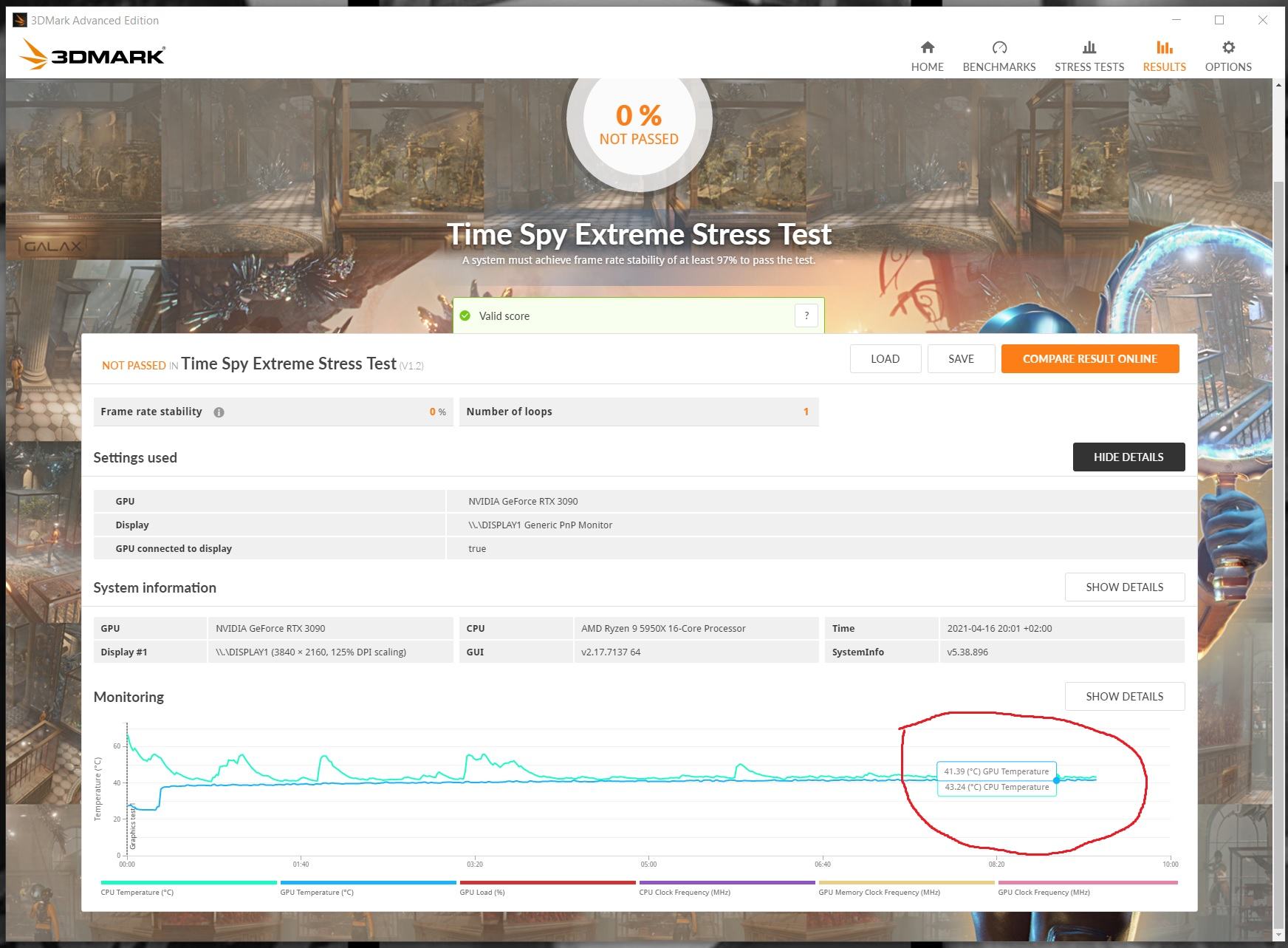This screenshot has height=948, width=1288.
Task: Select the SystemInfo version v5.38.896
Action: pos(967,652)
